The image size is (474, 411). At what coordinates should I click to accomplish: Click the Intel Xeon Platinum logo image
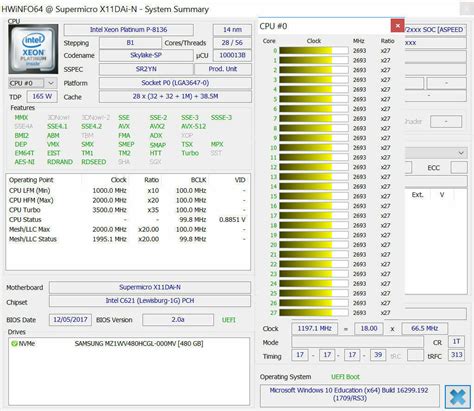point(33,49)
